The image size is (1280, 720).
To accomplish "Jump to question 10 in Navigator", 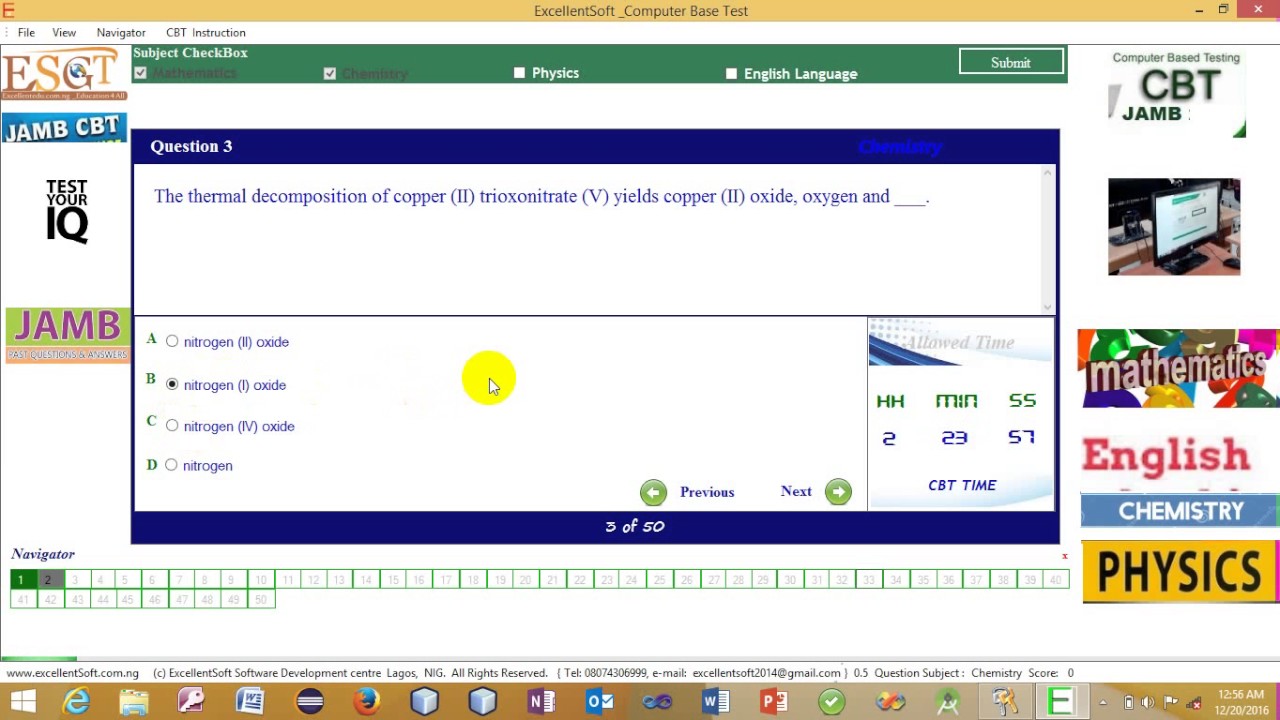I will click(x=260, y=580).
